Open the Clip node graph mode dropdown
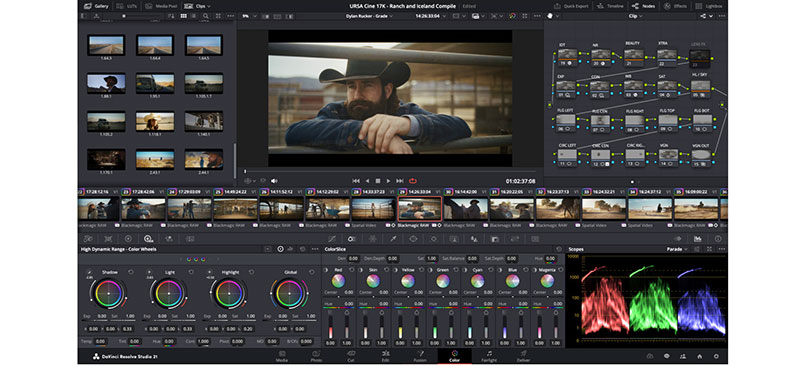 tap(635, 16)
